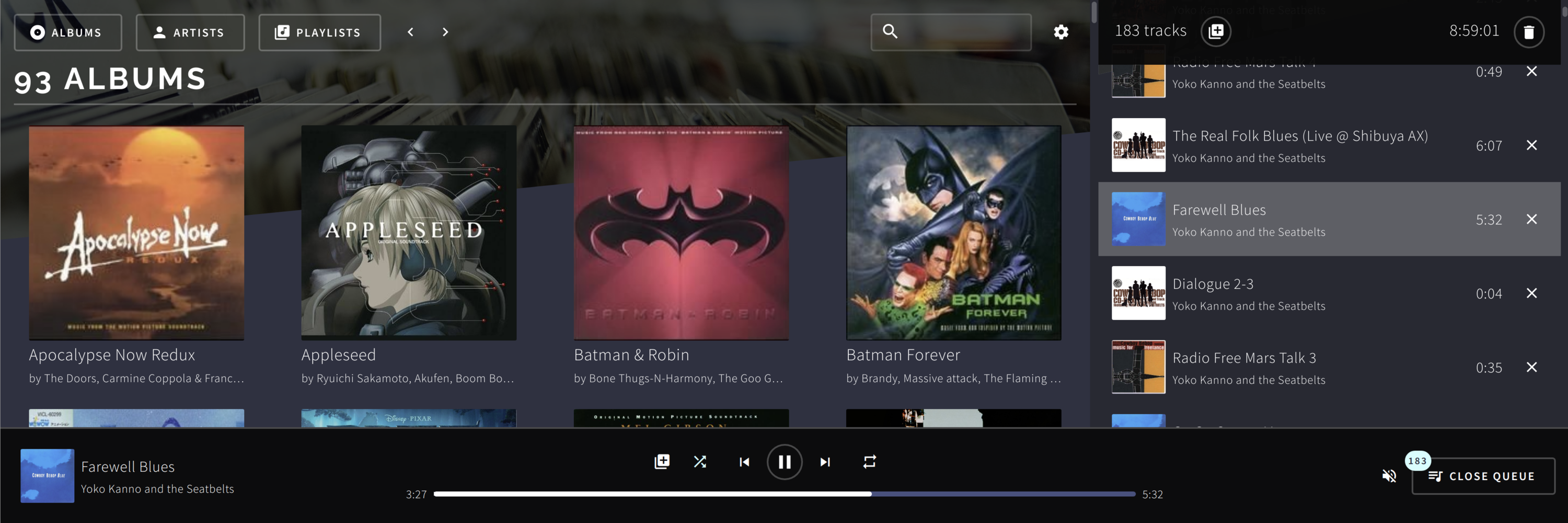Click Radio Free Mars Talk 3 thumbnail
Image resolution: width=1568 pixels, height=523 pixels.
(x=1138, y=367)
